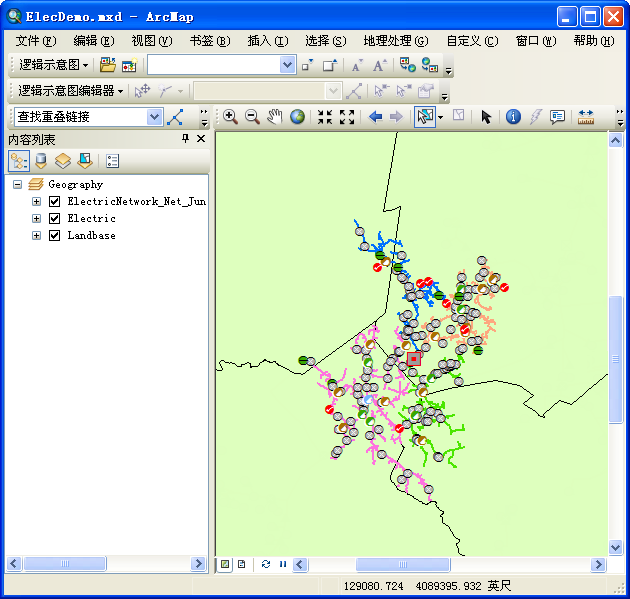Select the Zoom Out tool
This screenshot has width=630, height=599.
[252, 117]
